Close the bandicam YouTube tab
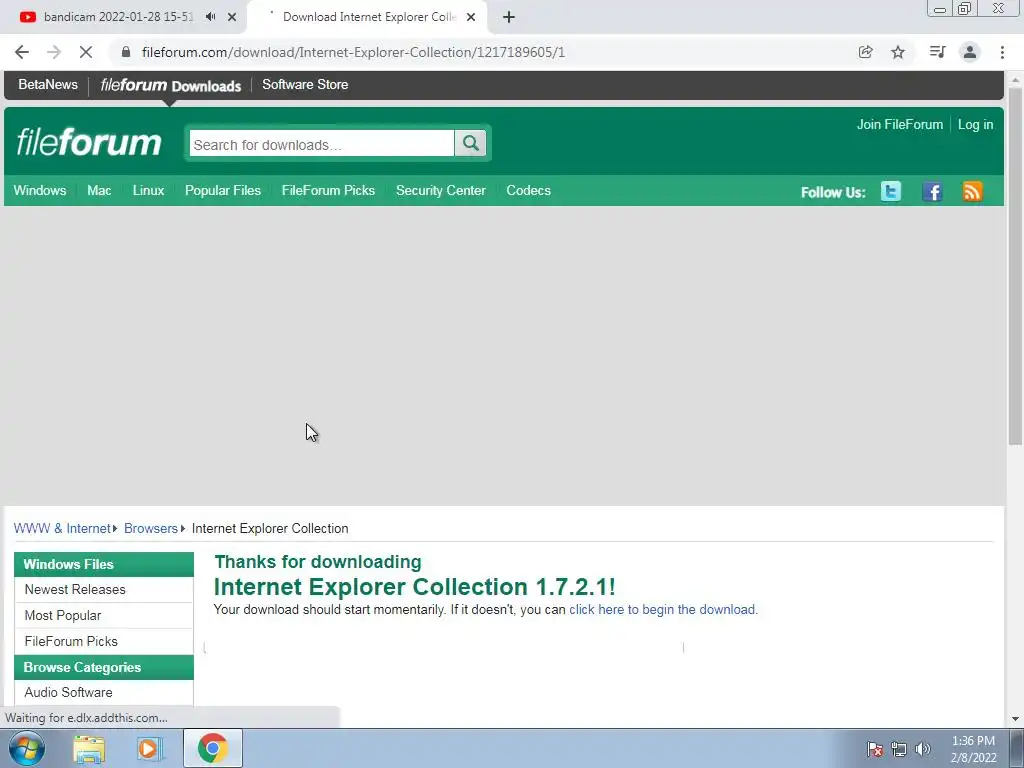1024x768 pixels. [232, 17]
